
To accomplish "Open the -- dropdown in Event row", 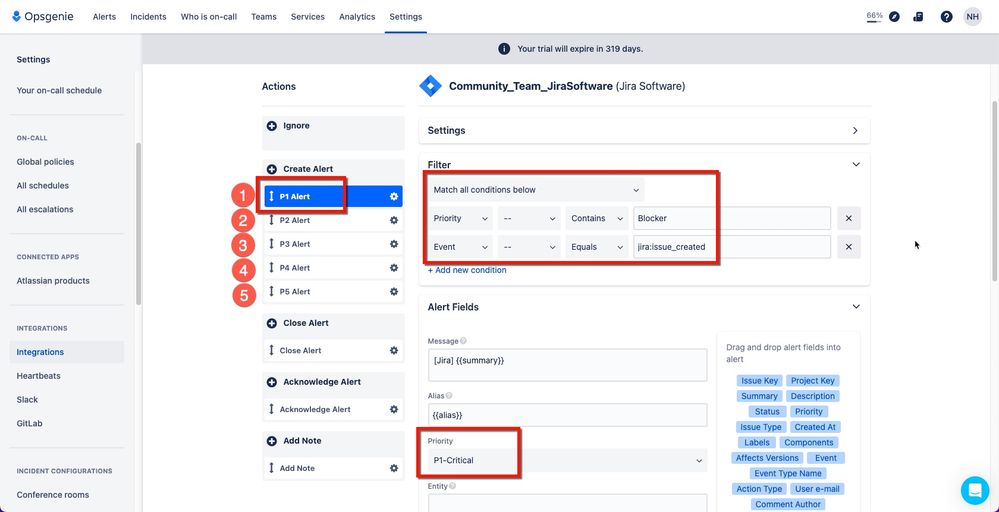I will coord(529,247).
